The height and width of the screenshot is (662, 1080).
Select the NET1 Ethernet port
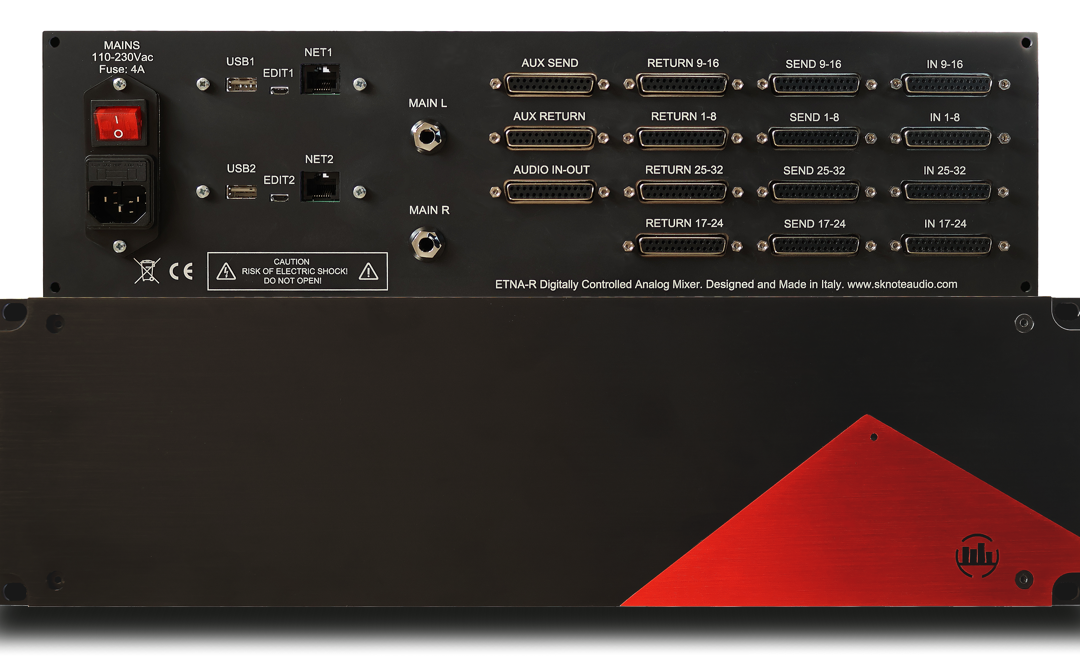(x=320, y=79)
